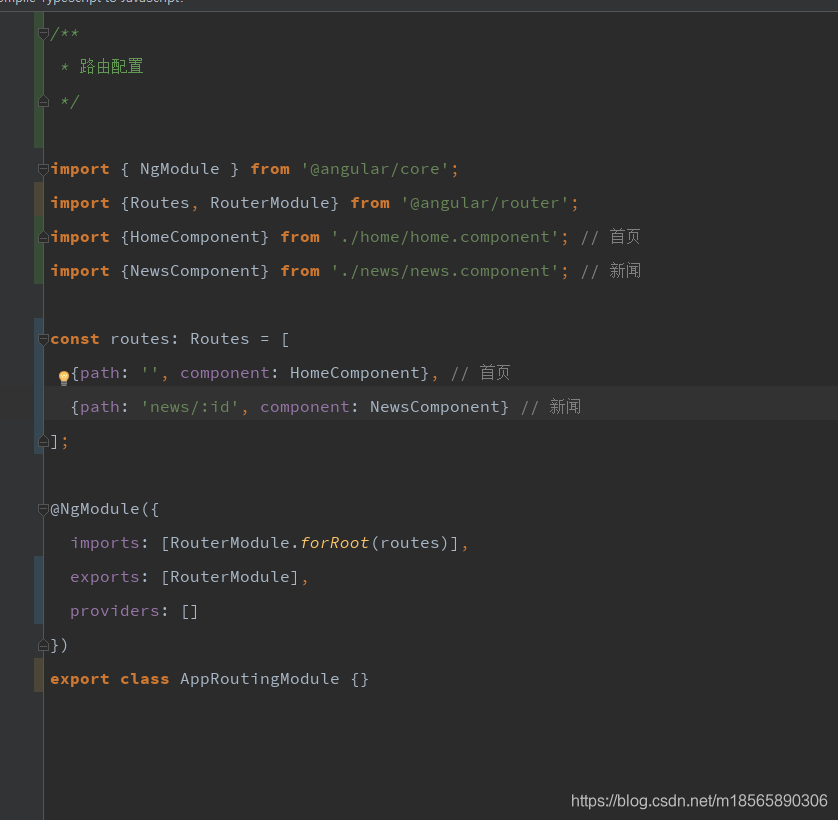The width and height of the screenshot is (838, 820).
Task: Click the // 新闻 comment on NewsComponent import line
Action: (x=610, y=271)
